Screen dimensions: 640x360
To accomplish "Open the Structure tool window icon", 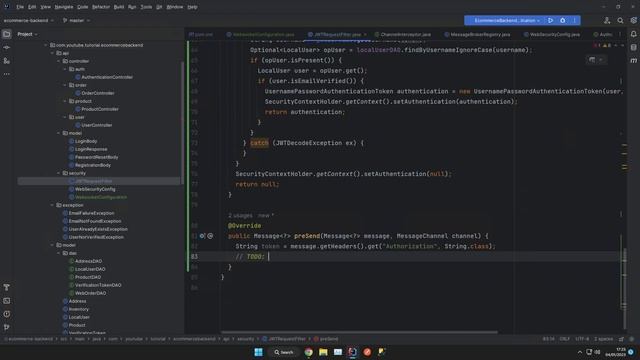I will (x=7, y=61).
